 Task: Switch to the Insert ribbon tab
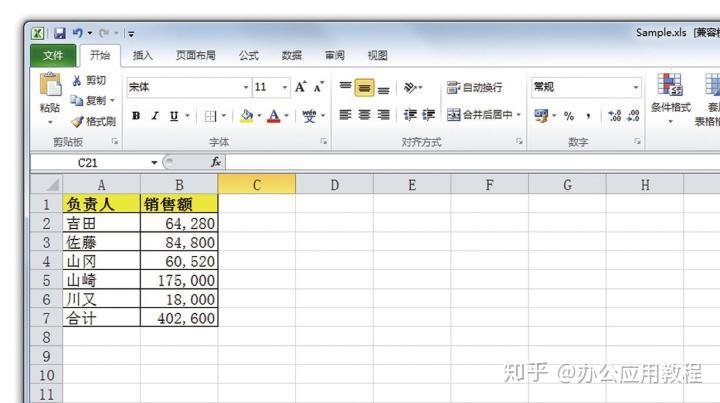pos(142,56)
